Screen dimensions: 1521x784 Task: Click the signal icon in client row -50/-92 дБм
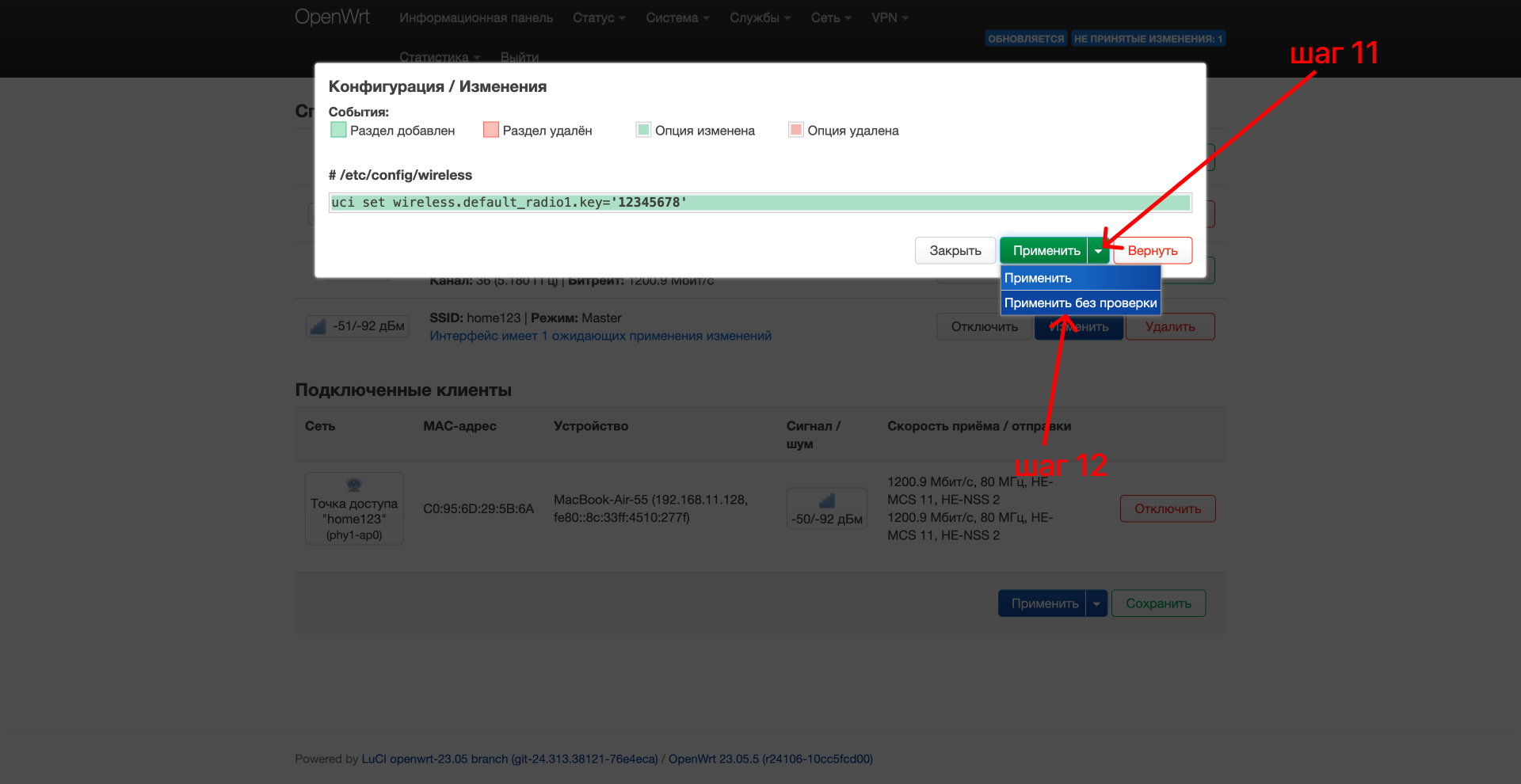pos(827,500)
